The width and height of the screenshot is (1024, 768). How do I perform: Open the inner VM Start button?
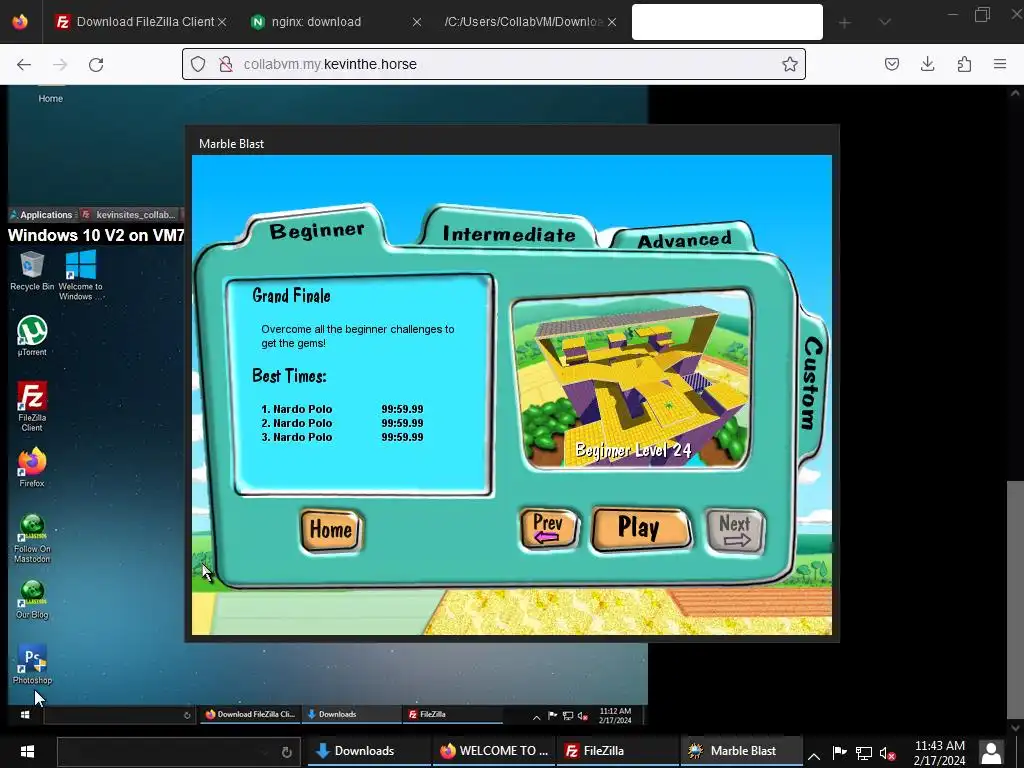[x=25, y=714]
